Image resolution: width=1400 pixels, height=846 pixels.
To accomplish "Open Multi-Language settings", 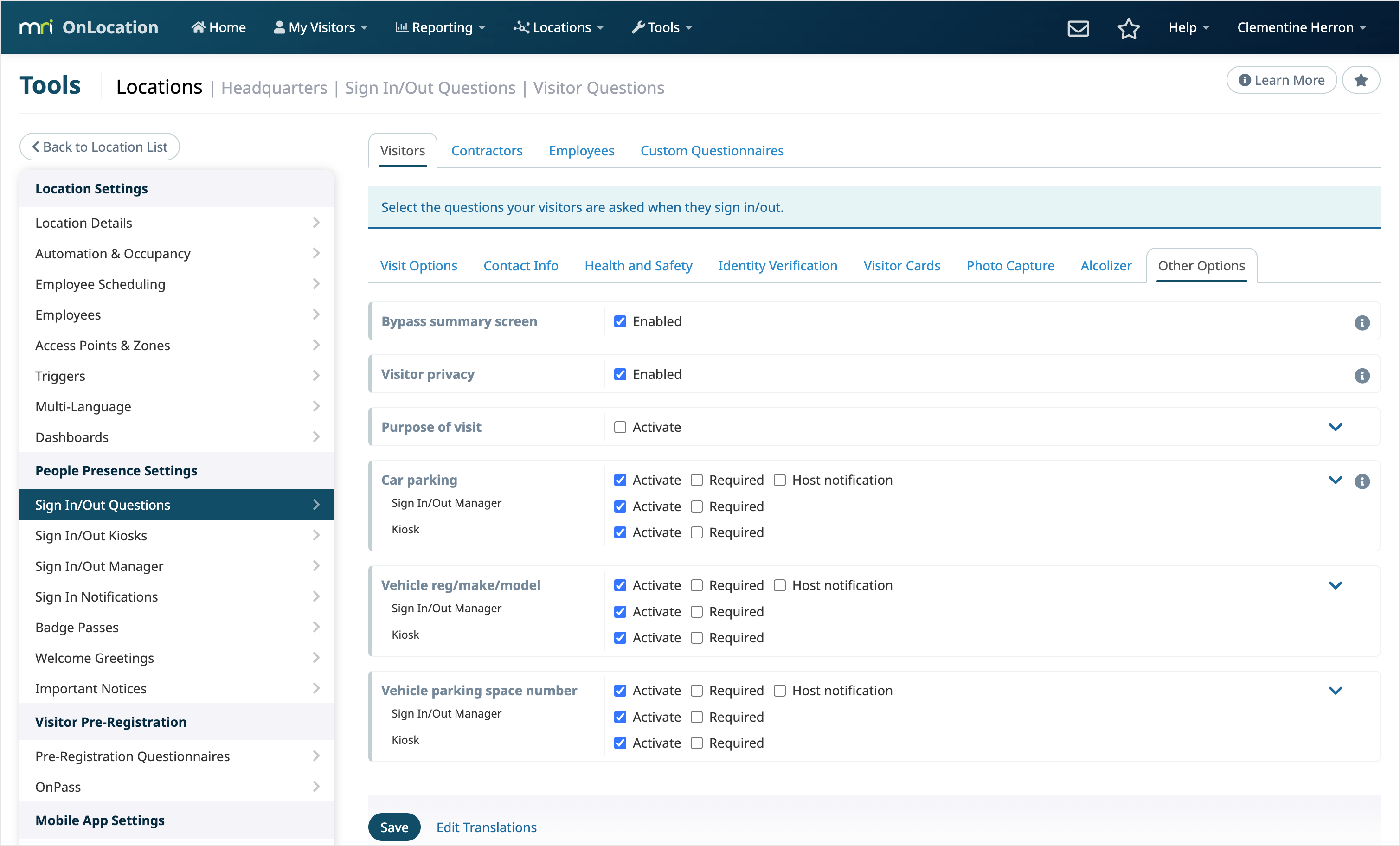I will tap(176, 407).
